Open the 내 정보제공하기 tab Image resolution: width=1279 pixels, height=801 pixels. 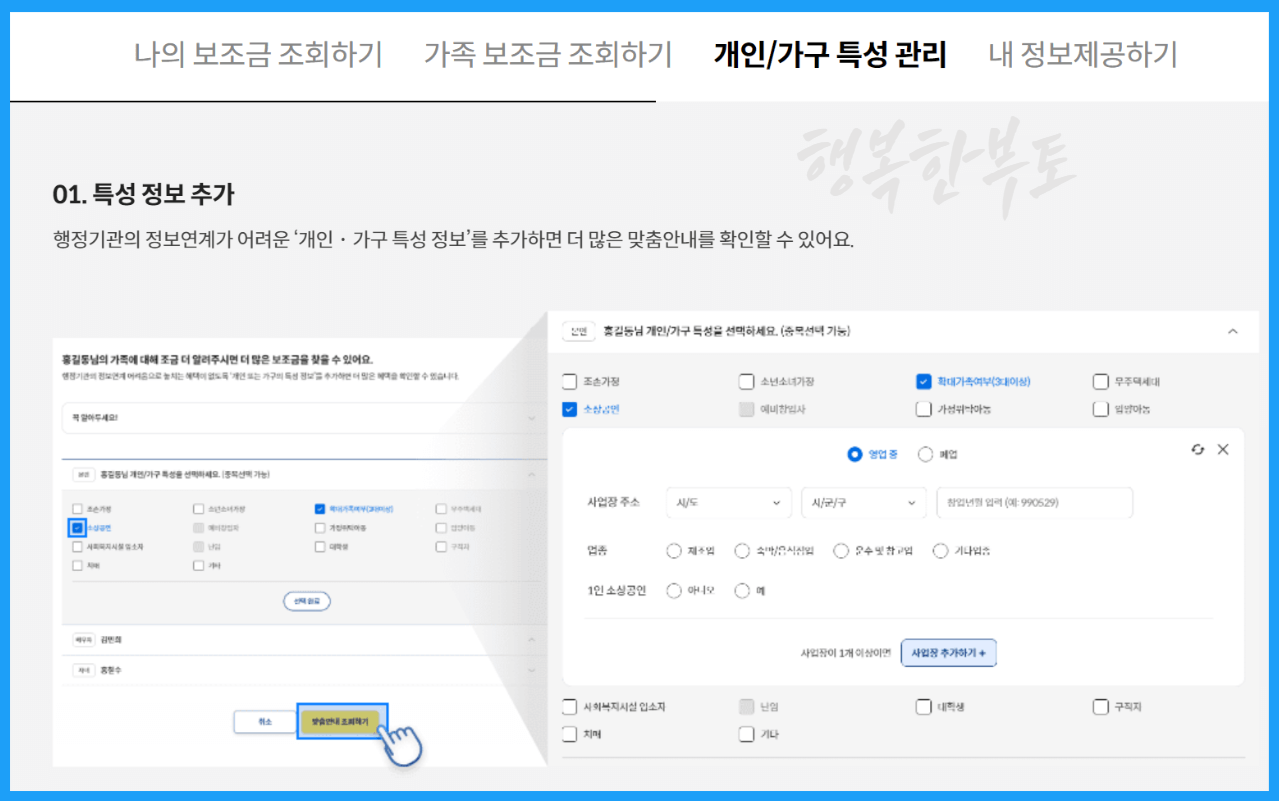pyautogui.click(x=1082, y=56)
